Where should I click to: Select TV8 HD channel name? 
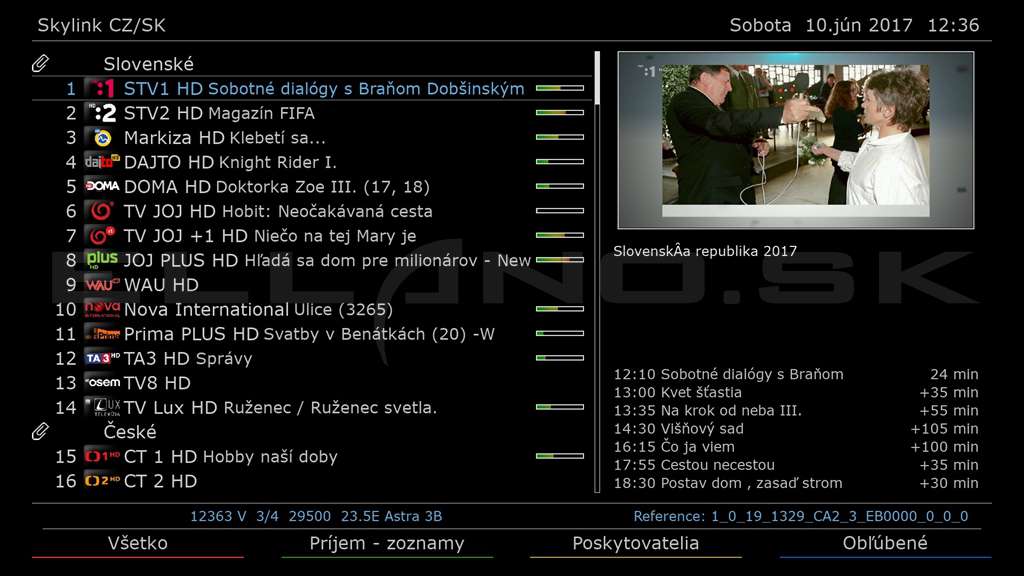[157, 383]
